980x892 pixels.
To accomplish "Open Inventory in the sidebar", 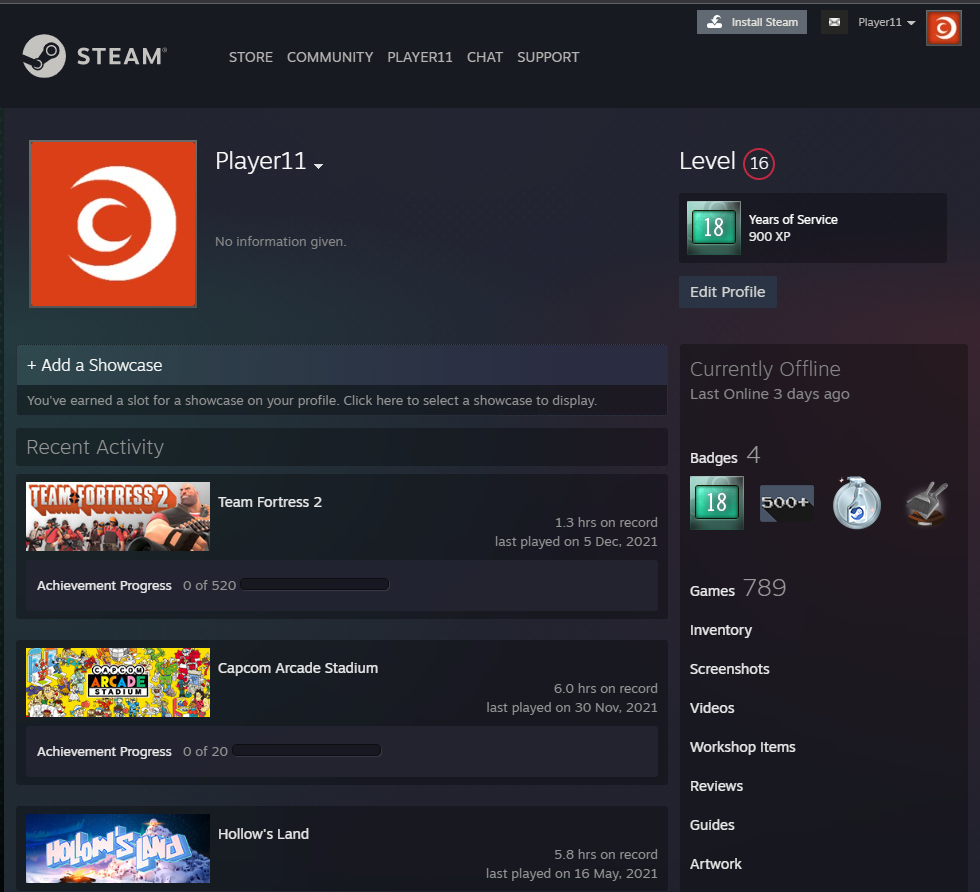I will (721, 630).
